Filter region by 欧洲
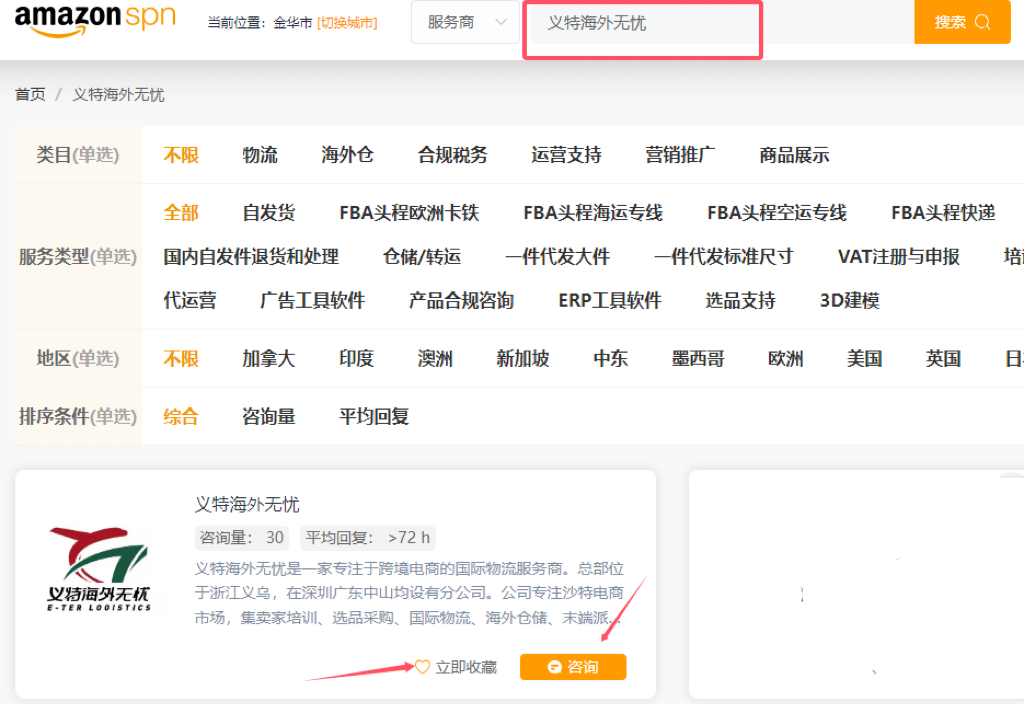1024x704 pixels. coord(786,359)
